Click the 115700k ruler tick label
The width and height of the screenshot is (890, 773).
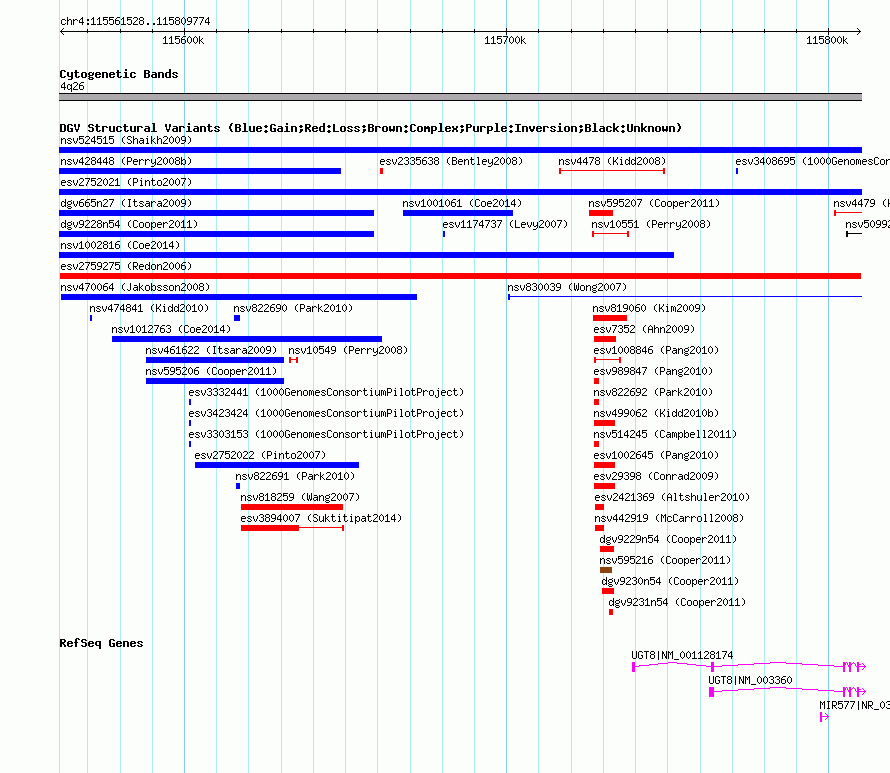pos(505,40)
